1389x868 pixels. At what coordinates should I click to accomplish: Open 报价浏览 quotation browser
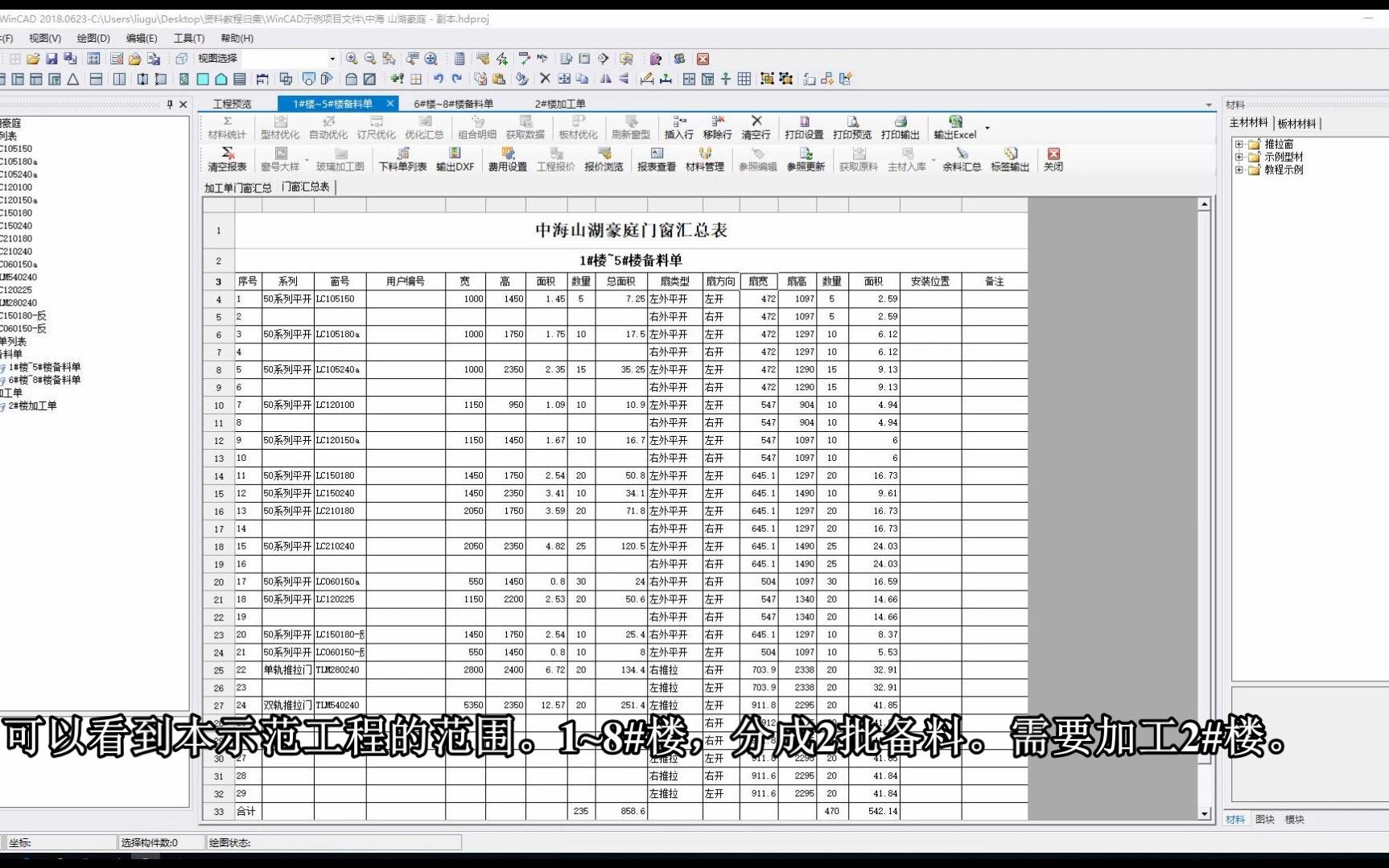(604, 160)
